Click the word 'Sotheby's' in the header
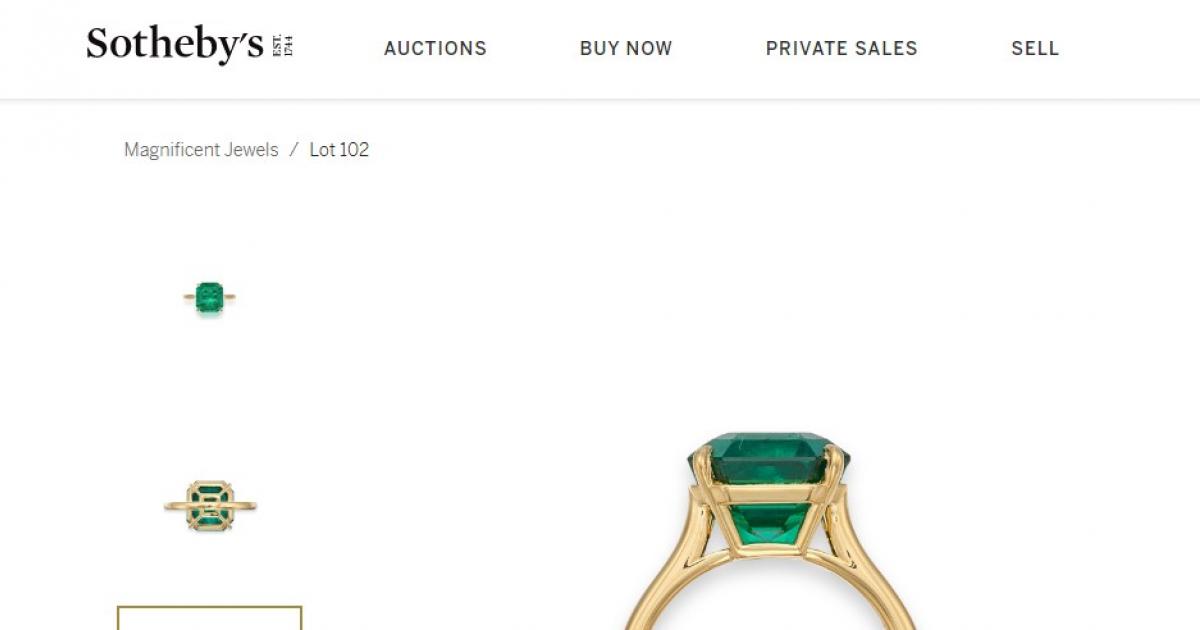This screenshot has height=630, width=1200. click(175, 46)
